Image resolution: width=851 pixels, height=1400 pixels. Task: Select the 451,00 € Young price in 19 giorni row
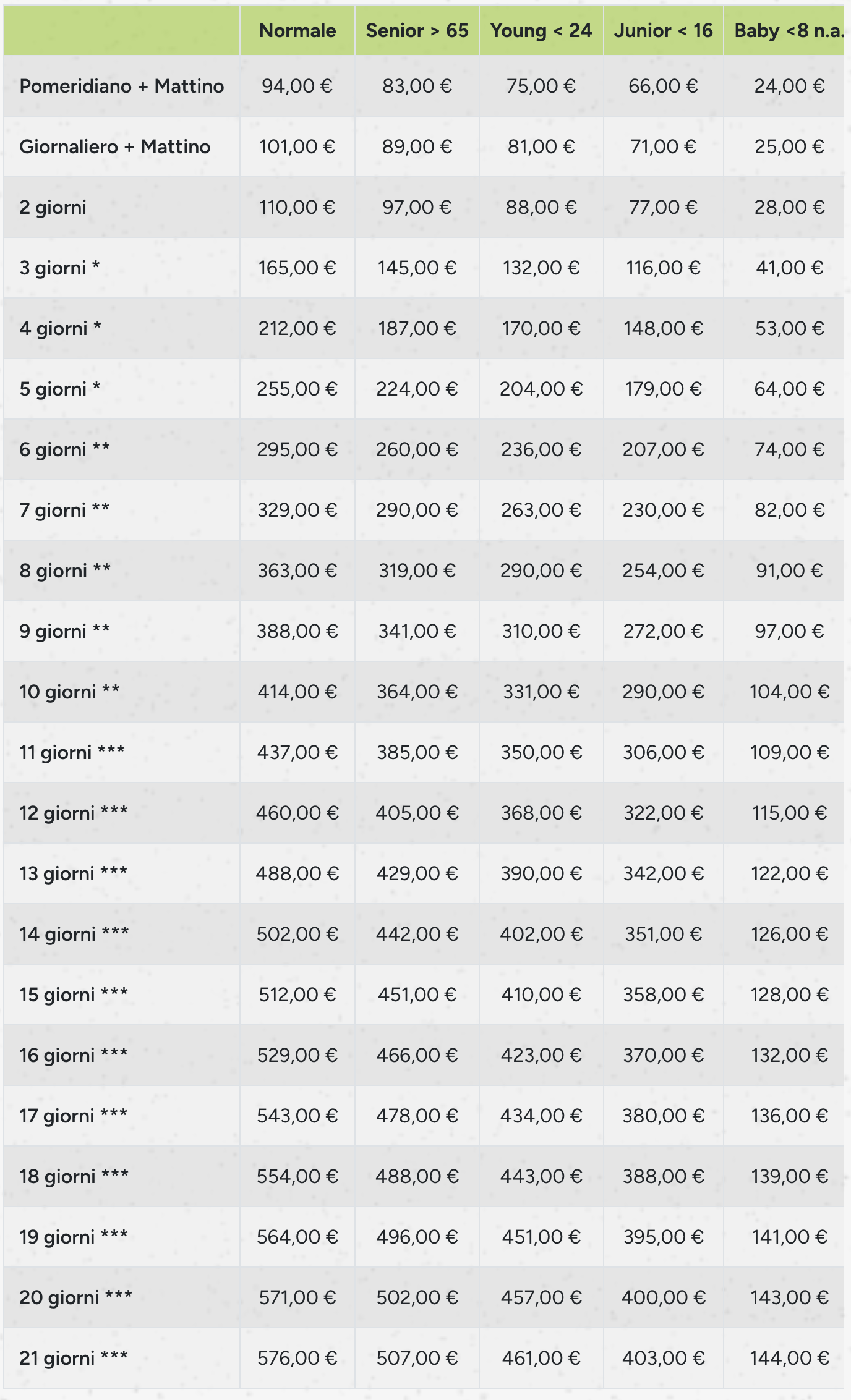tap(541, 1237)
